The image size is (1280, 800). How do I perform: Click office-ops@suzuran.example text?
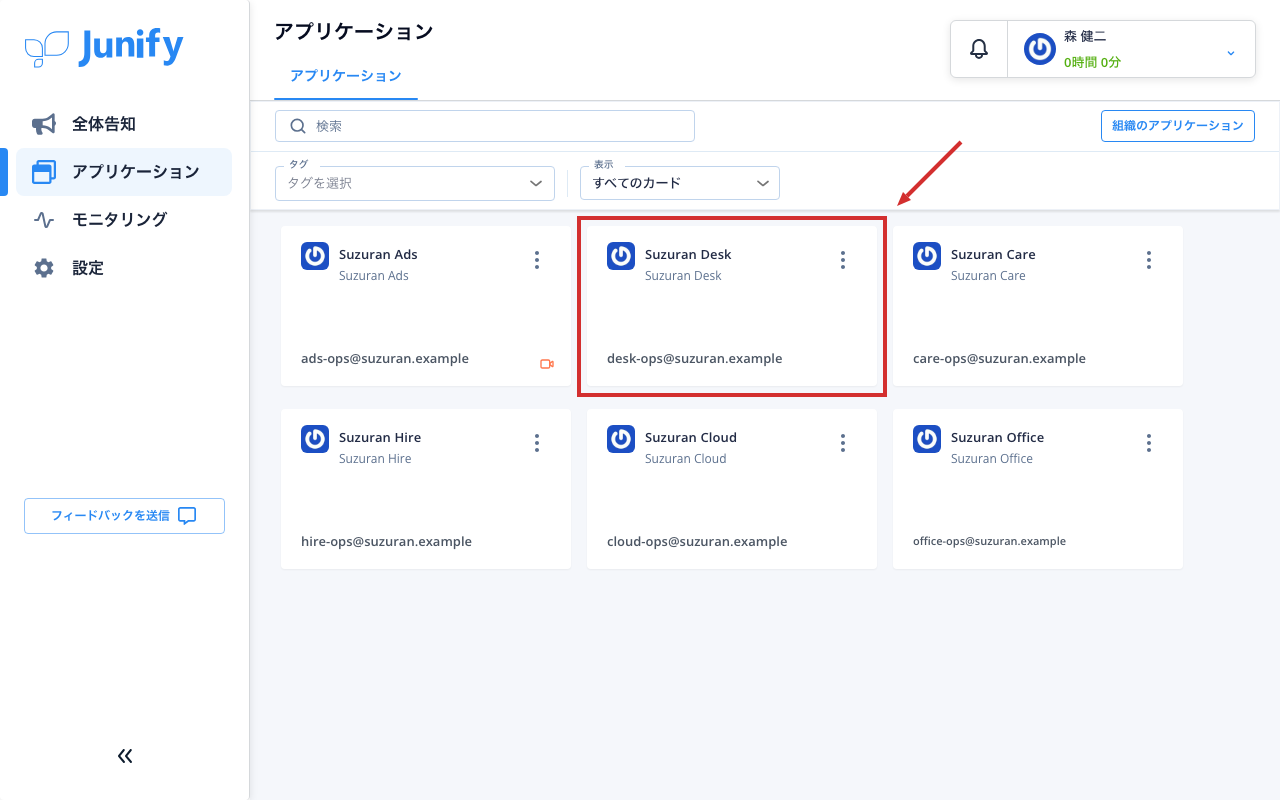point(989,541)
